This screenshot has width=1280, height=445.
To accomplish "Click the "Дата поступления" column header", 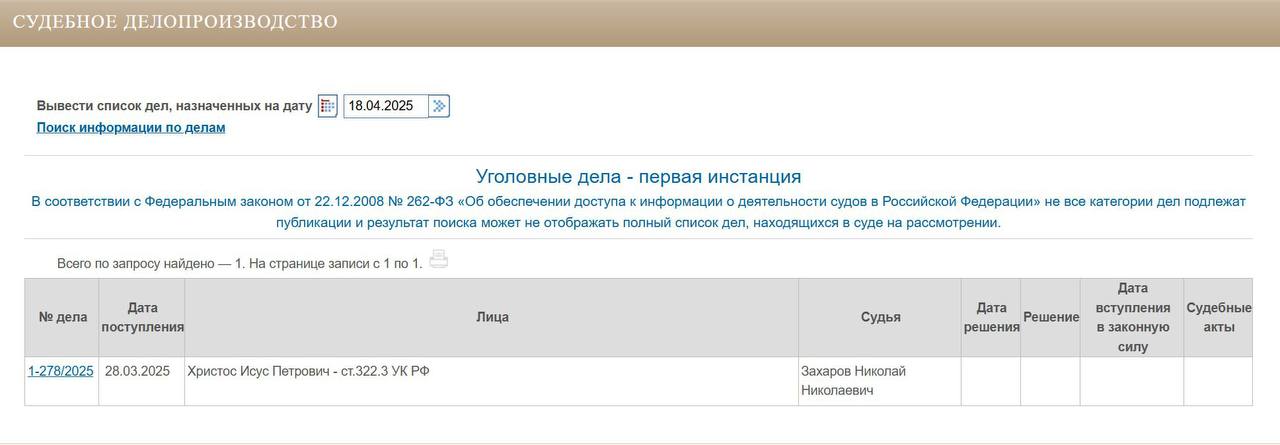I will tap(142, 317).
